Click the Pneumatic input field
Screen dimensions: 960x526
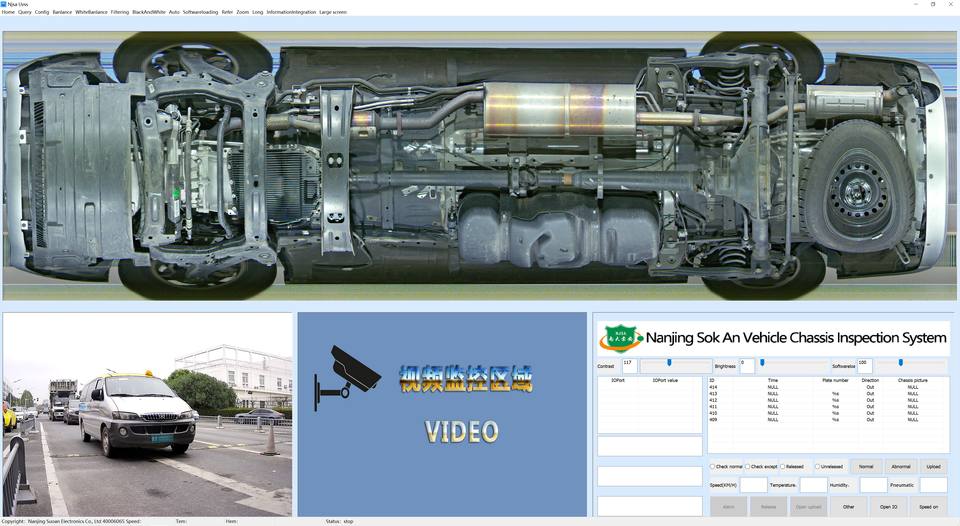coord(934,485)
